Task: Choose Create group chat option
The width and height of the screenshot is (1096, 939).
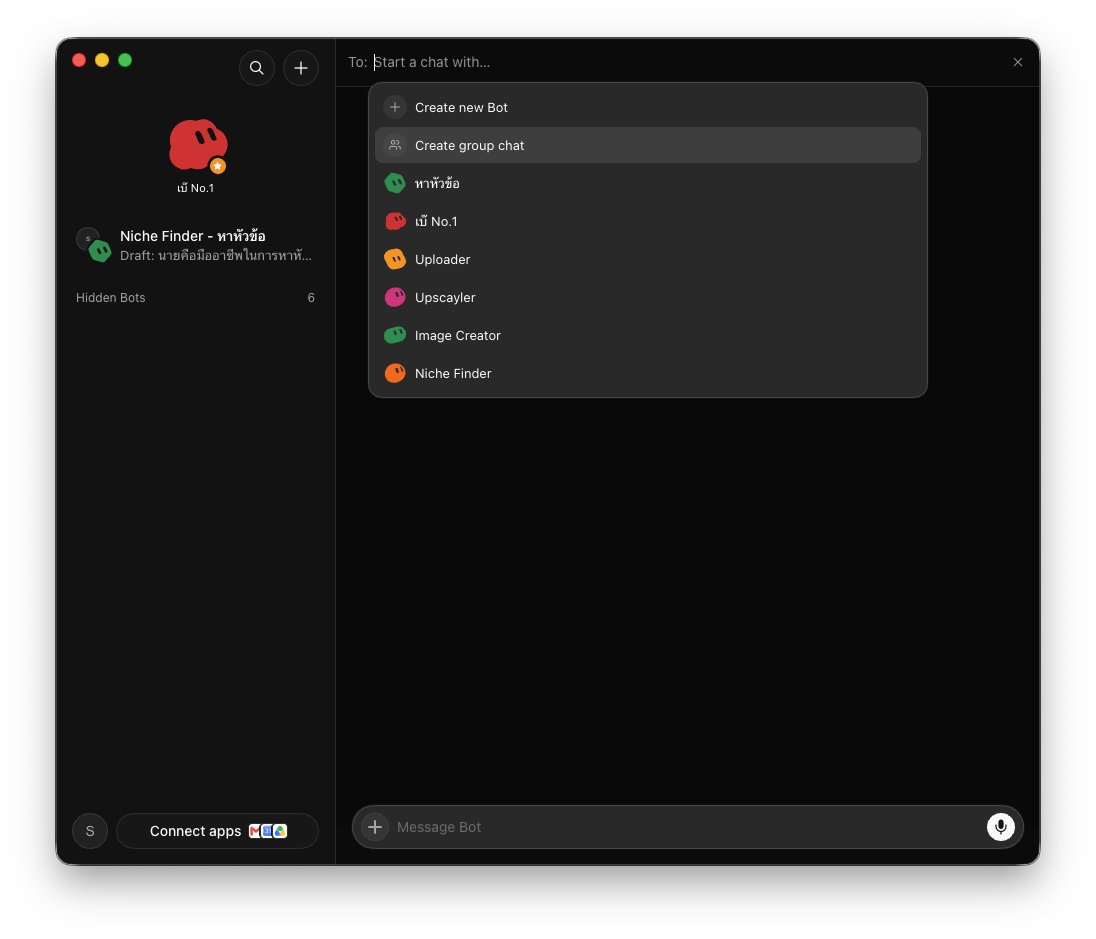Action: [647, 145]
